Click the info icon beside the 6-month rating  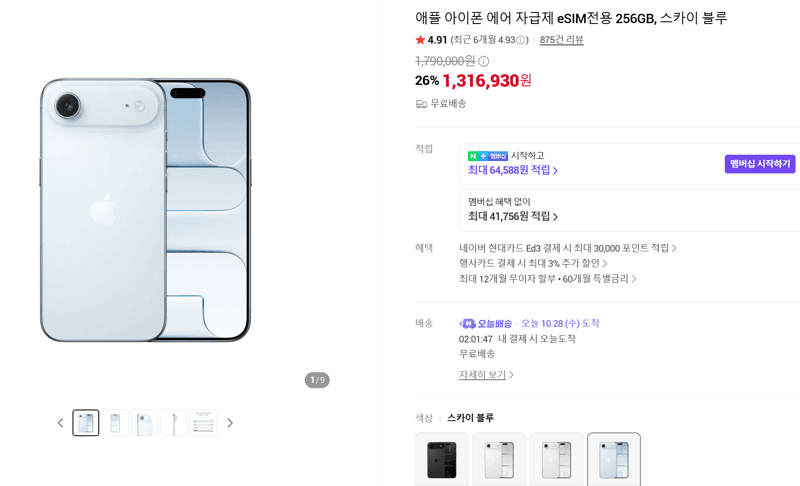click(520, 40)
